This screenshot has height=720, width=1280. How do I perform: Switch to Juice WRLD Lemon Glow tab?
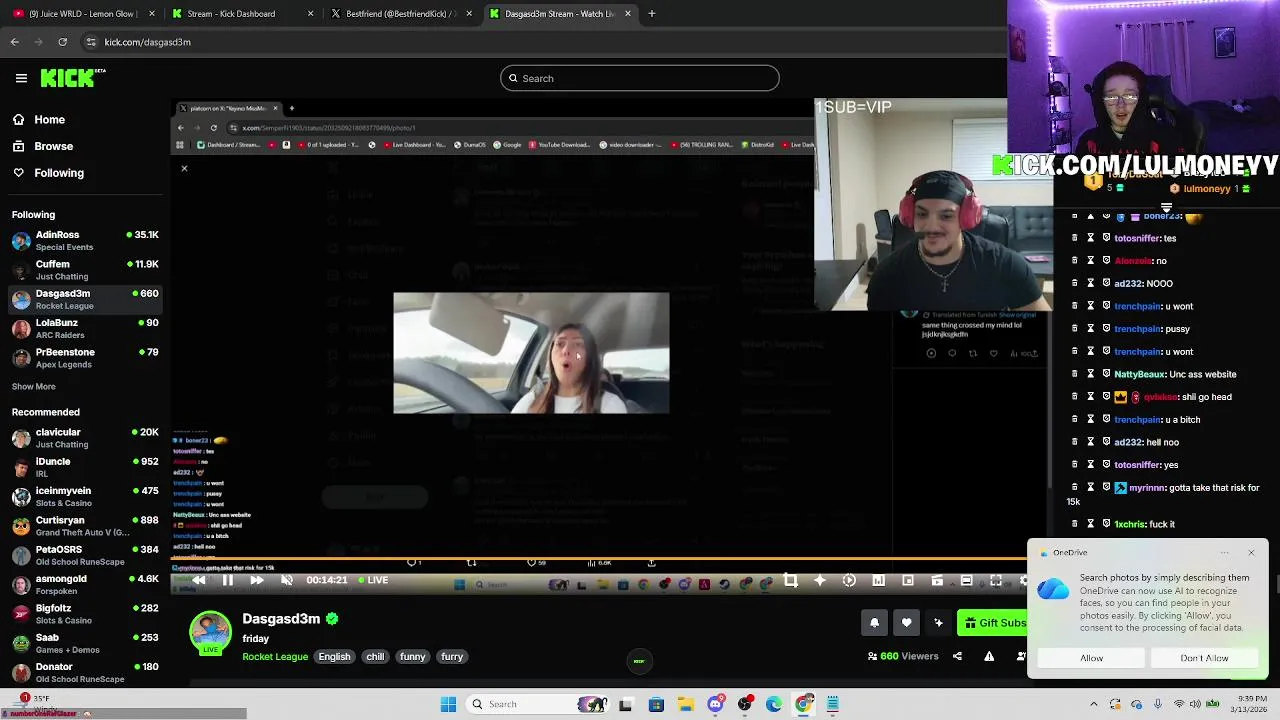83,14
